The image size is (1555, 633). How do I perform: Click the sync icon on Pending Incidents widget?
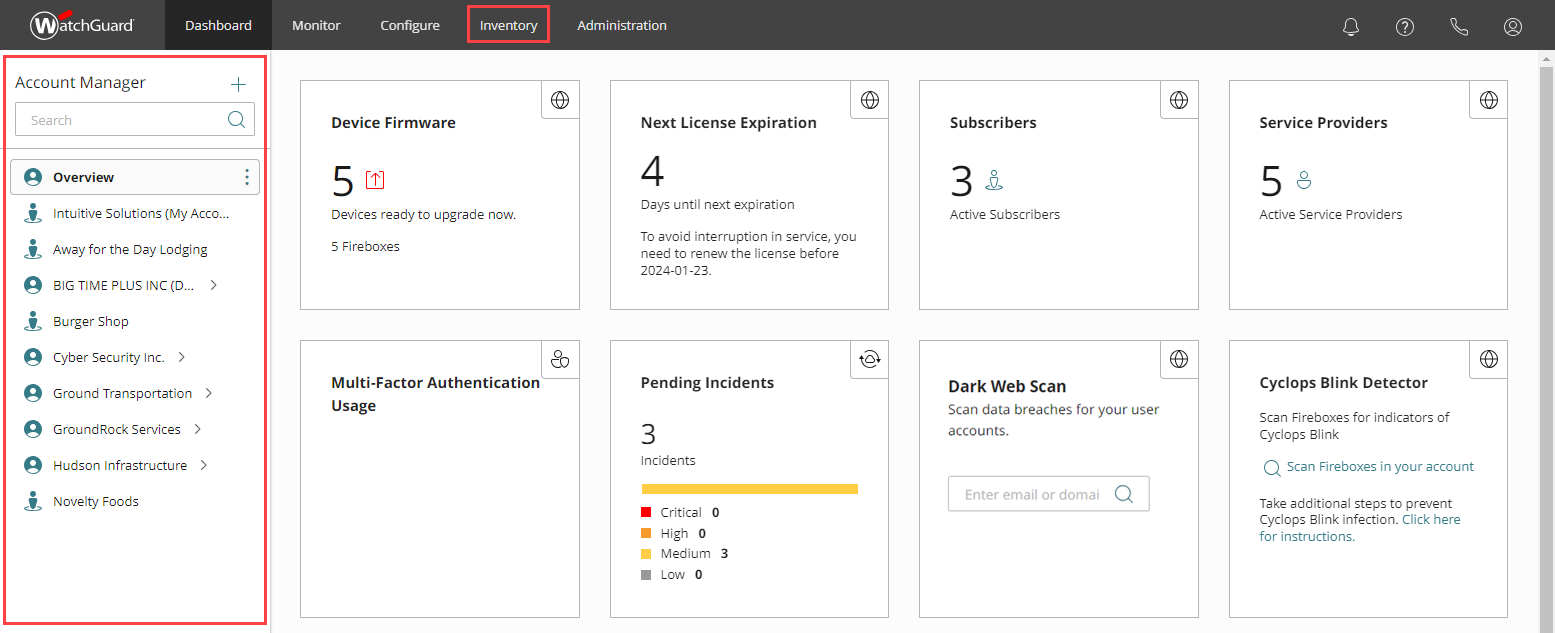point(869,359)
